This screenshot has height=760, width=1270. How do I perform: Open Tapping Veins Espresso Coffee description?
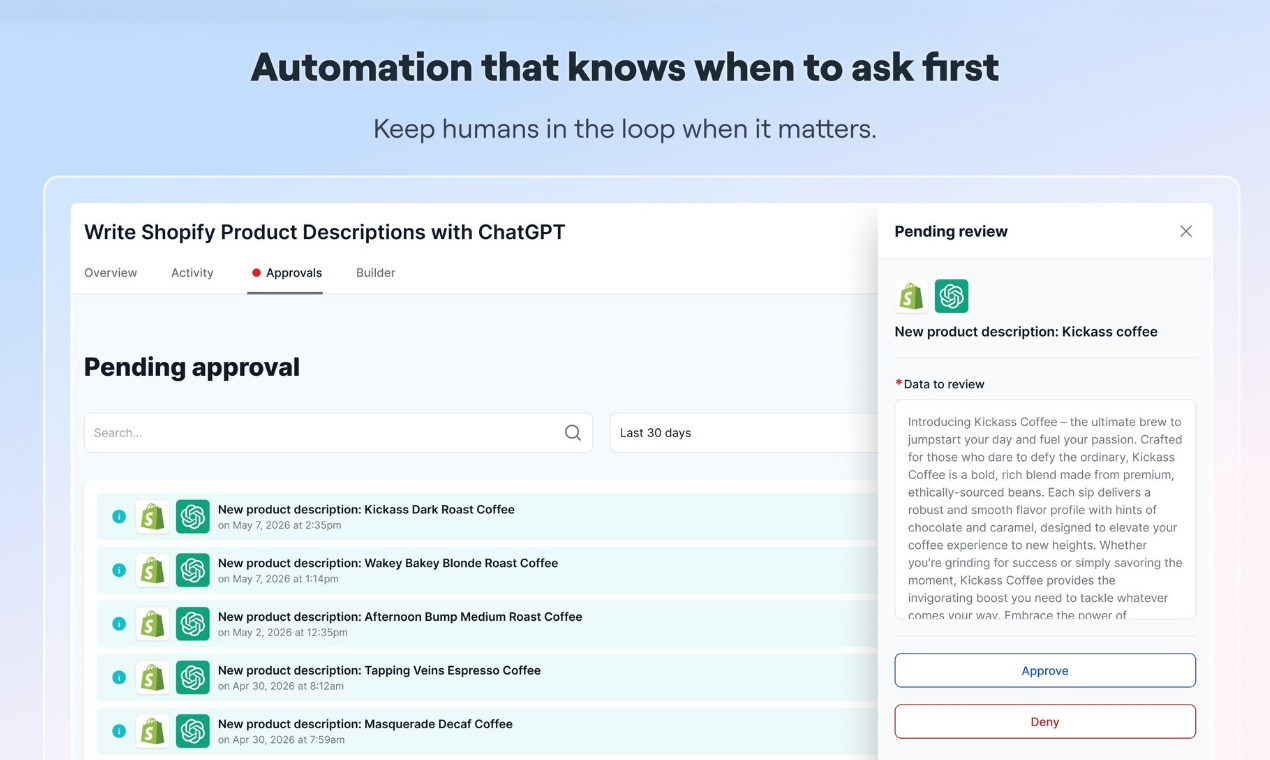click(379, 670)
